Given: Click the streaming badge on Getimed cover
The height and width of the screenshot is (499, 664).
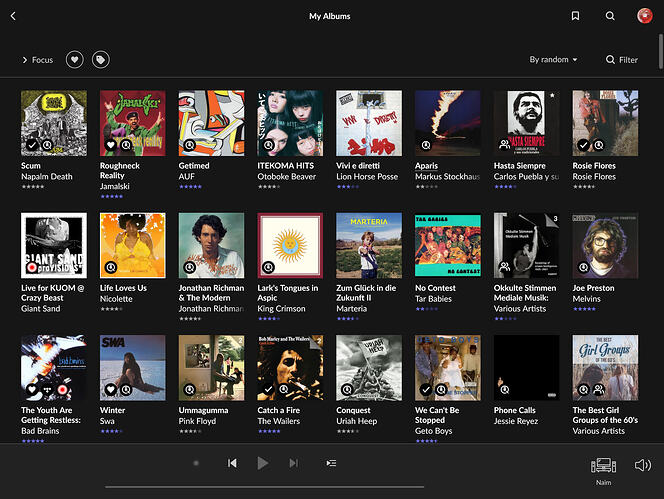Looking at the screenshot, I should point(190,145).
